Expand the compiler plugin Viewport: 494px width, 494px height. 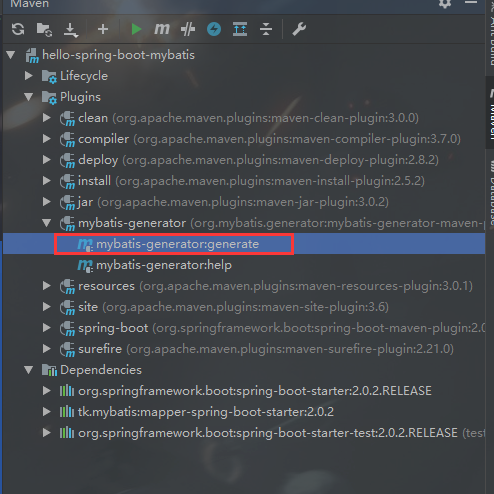click(x=47, y=139)
